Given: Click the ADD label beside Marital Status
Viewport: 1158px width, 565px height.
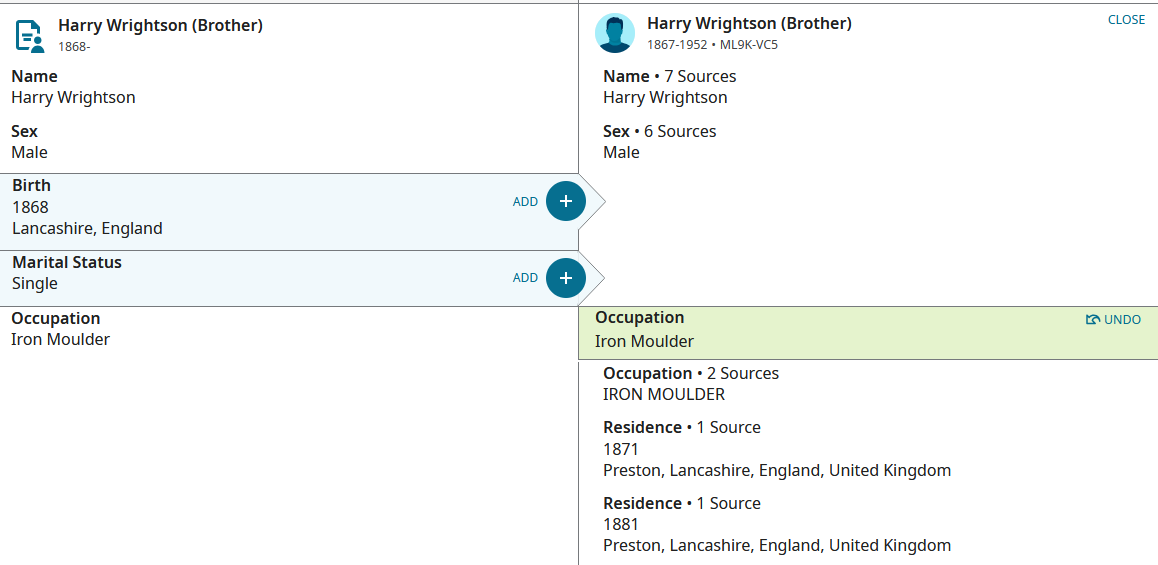Looking at the screenshot, I should [525, 278].
